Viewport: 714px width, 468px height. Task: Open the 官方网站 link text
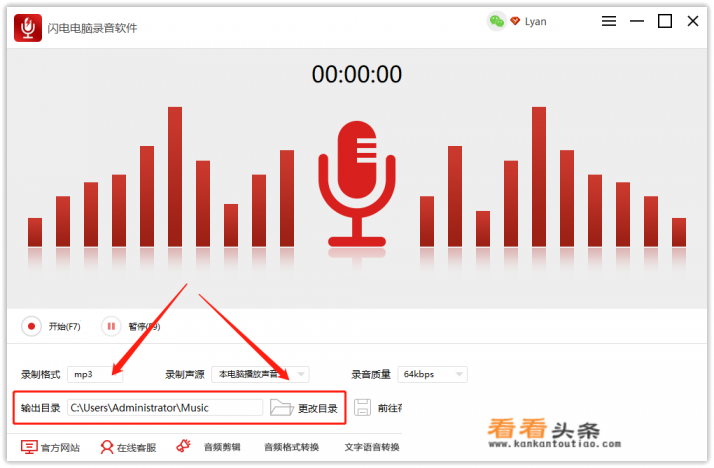point(60,448)
